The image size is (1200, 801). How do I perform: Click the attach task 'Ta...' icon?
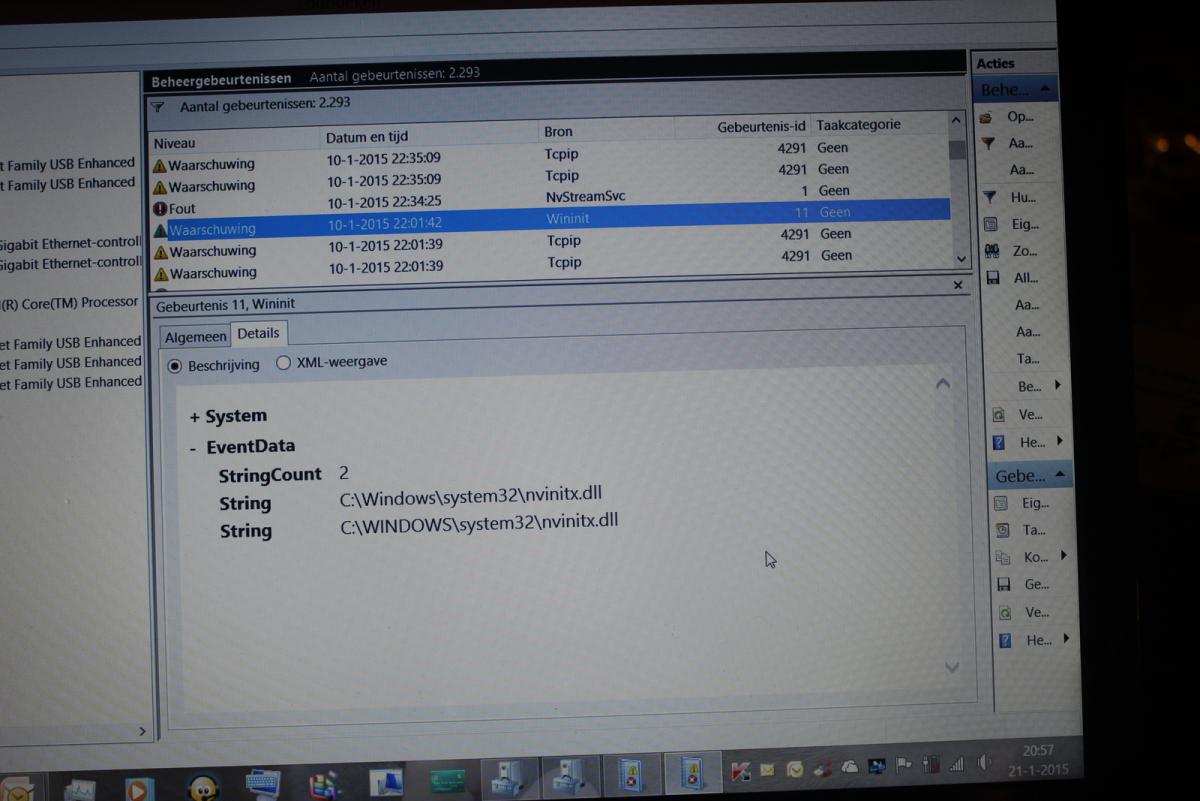[x=1002, y=530]
